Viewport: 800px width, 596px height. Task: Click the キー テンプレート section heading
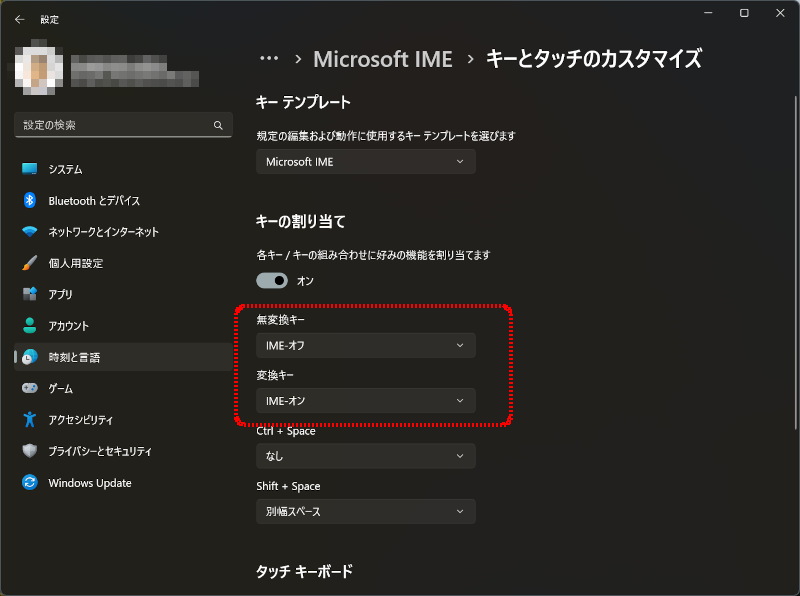[303, 102]
